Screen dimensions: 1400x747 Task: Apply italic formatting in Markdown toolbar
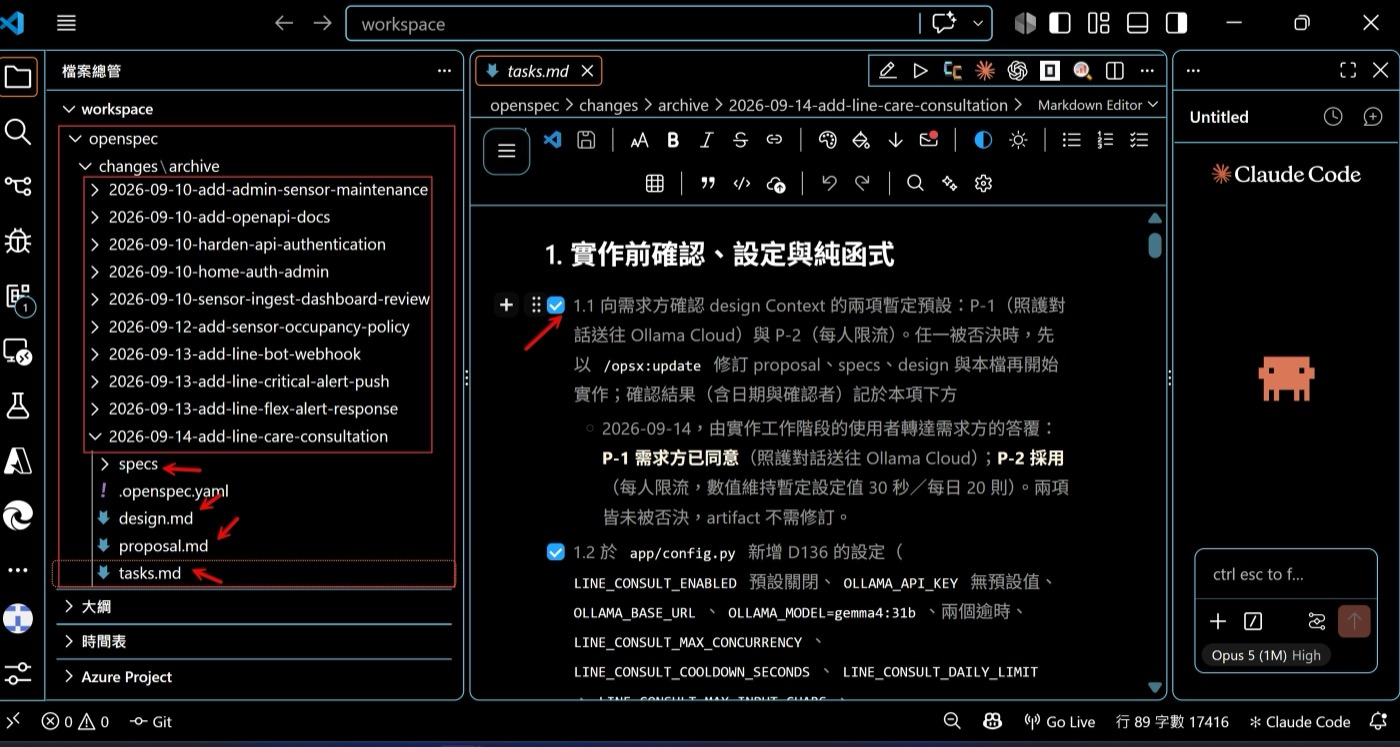tap(707, 140)
